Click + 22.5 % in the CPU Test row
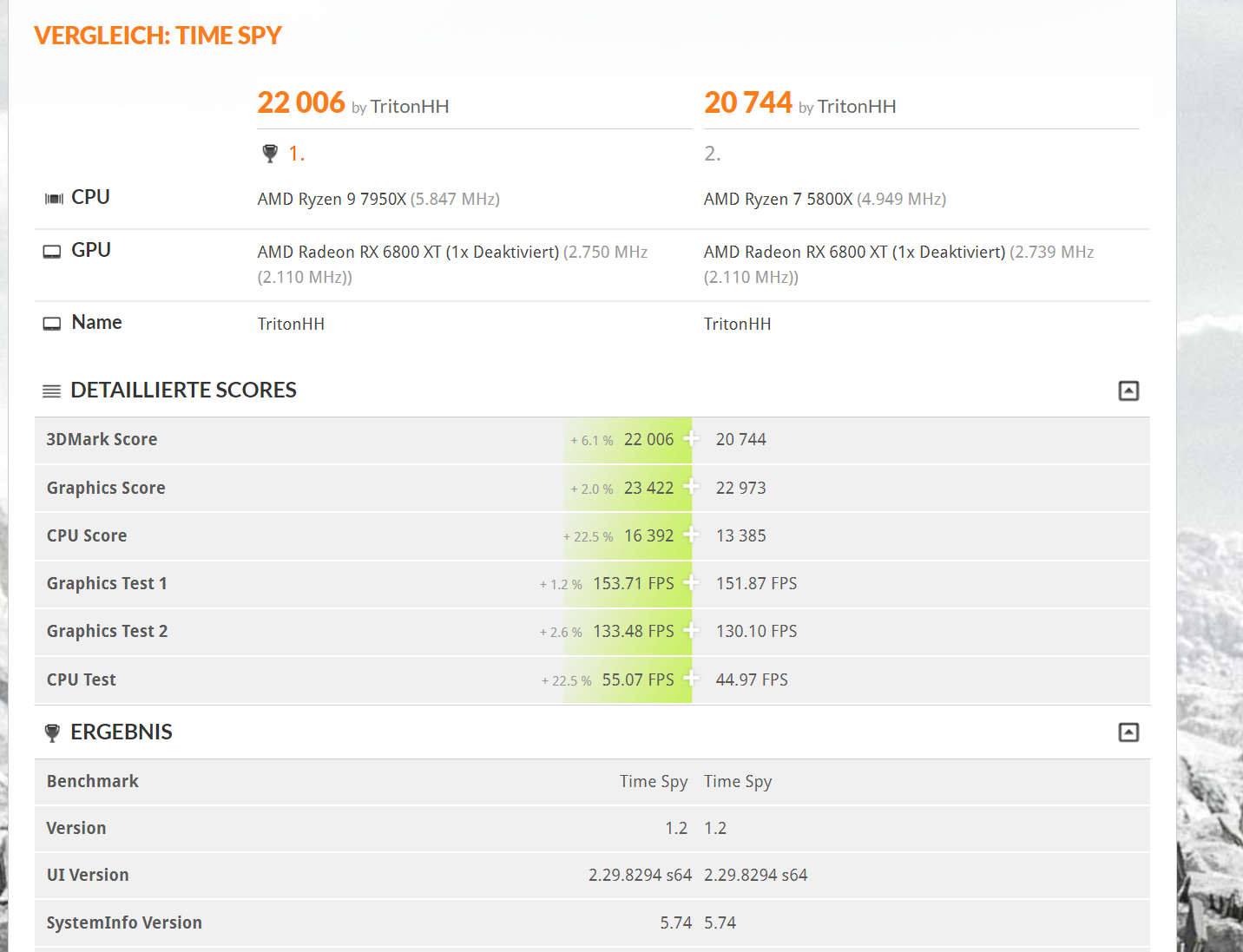The height and width of the screenshot is (952, 1243). 567,681
